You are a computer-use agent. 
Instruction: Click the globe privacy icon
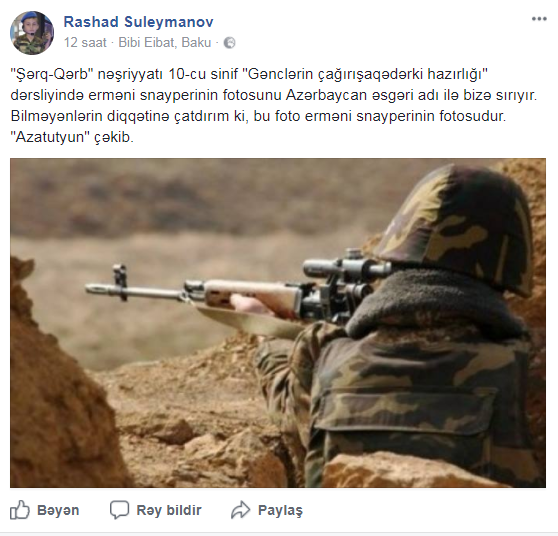tap(230, 43)
